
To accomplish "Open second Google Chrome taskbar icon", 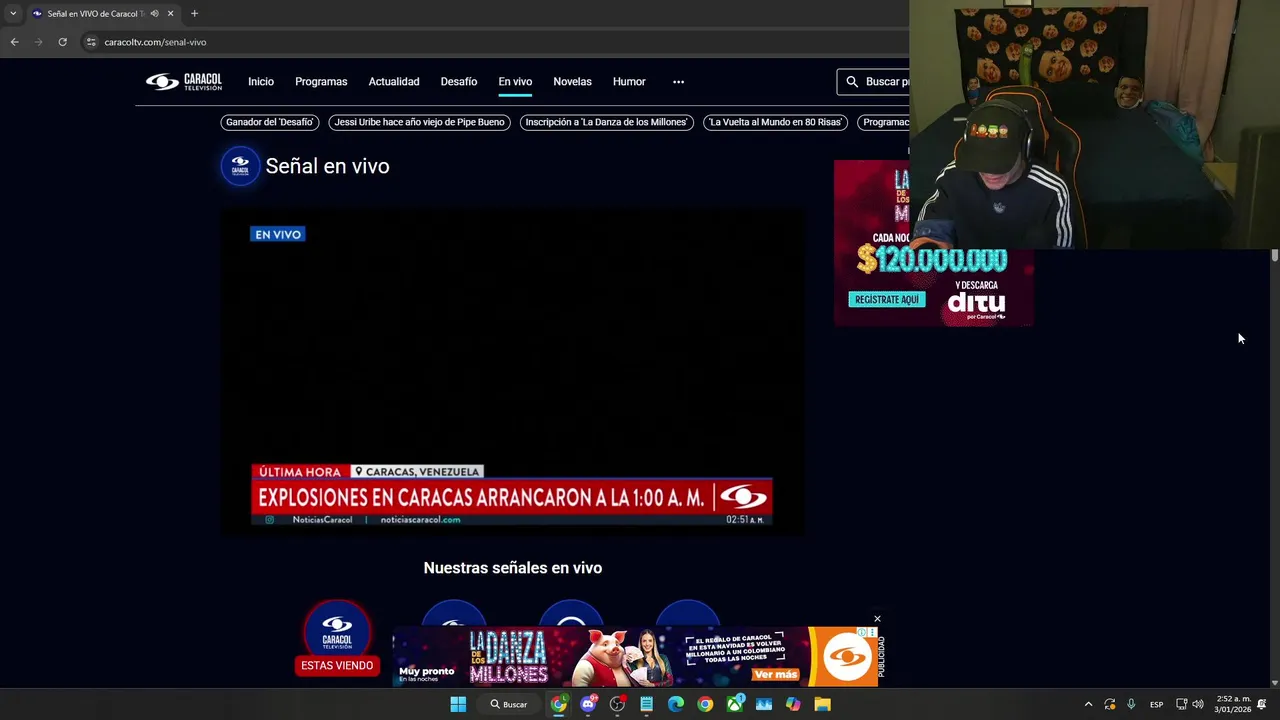I will pos(705,704).
